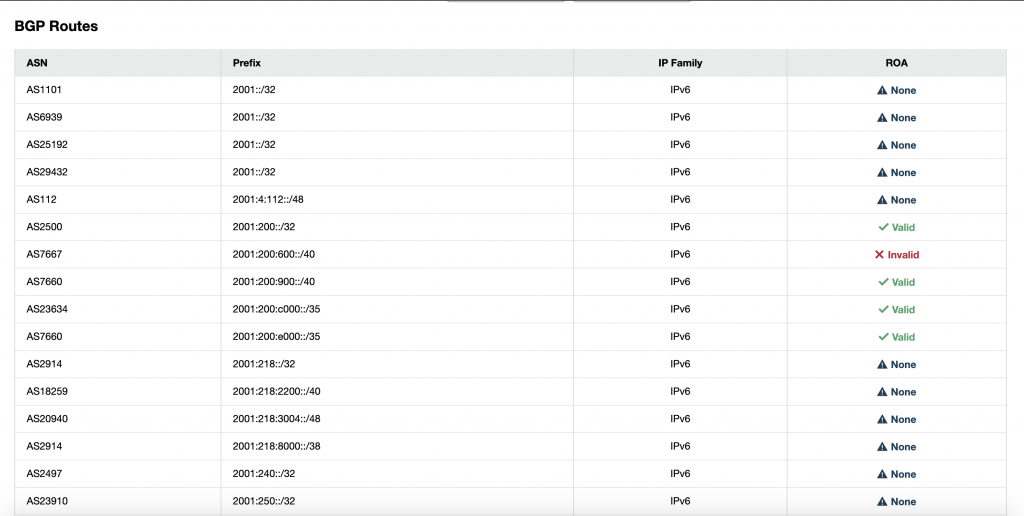Sort by the Prefix column header

pos(246,63)
